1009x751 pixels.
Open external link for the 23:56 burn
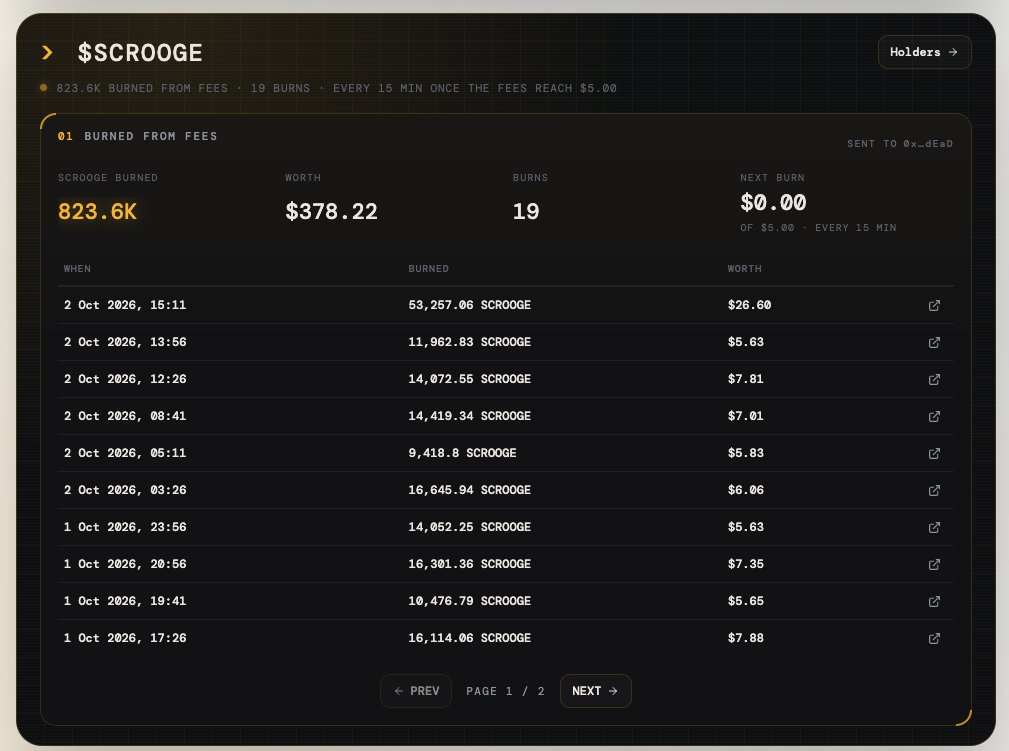[934, 527]
